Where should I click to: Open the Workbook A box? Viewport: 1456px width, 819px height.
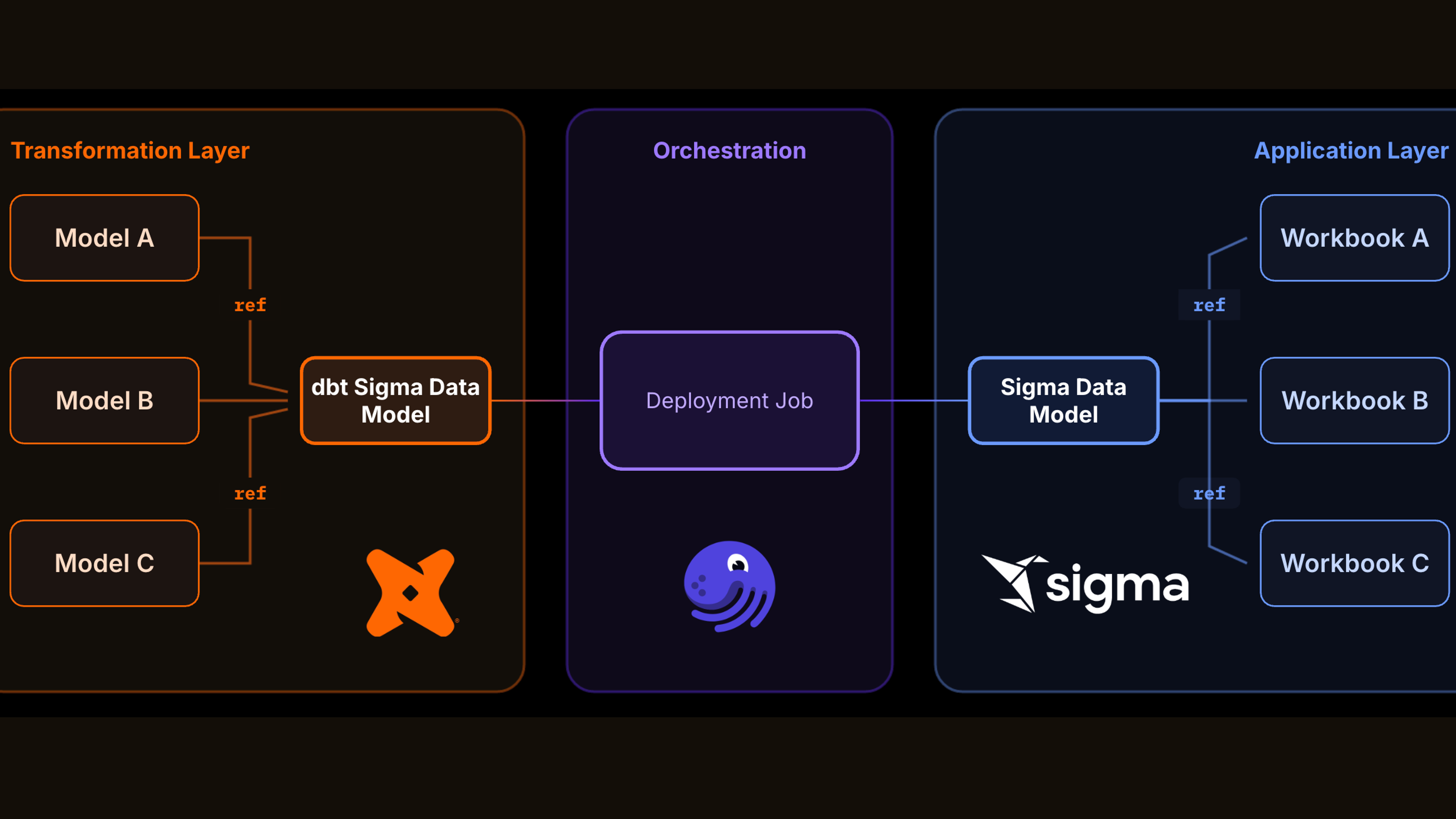tap(1355, 238)
